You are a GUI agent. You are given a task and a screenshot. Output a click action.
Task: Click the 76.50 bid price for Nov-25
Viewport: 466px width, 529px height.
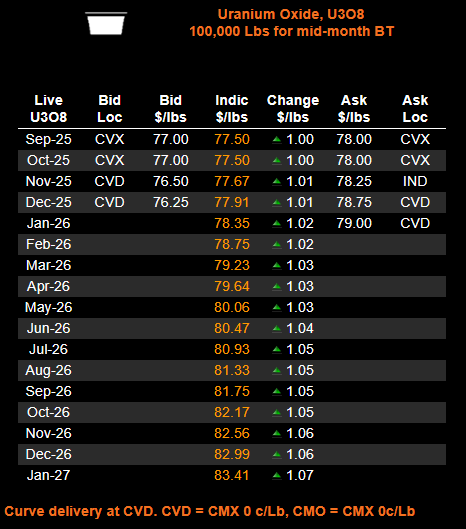coord(171,181)
